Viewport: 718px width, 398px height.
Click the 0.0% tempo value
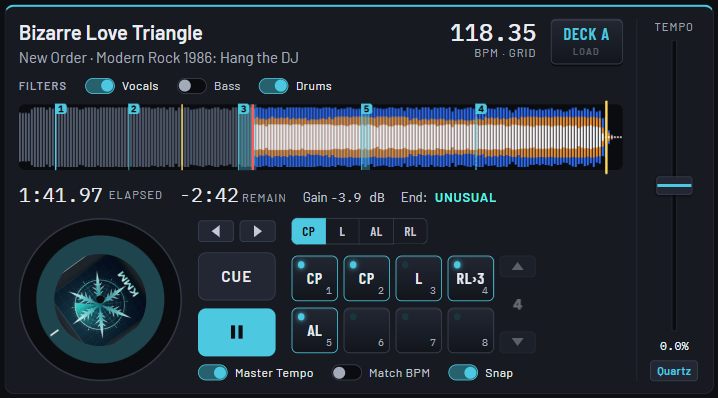tap(674, 346)
